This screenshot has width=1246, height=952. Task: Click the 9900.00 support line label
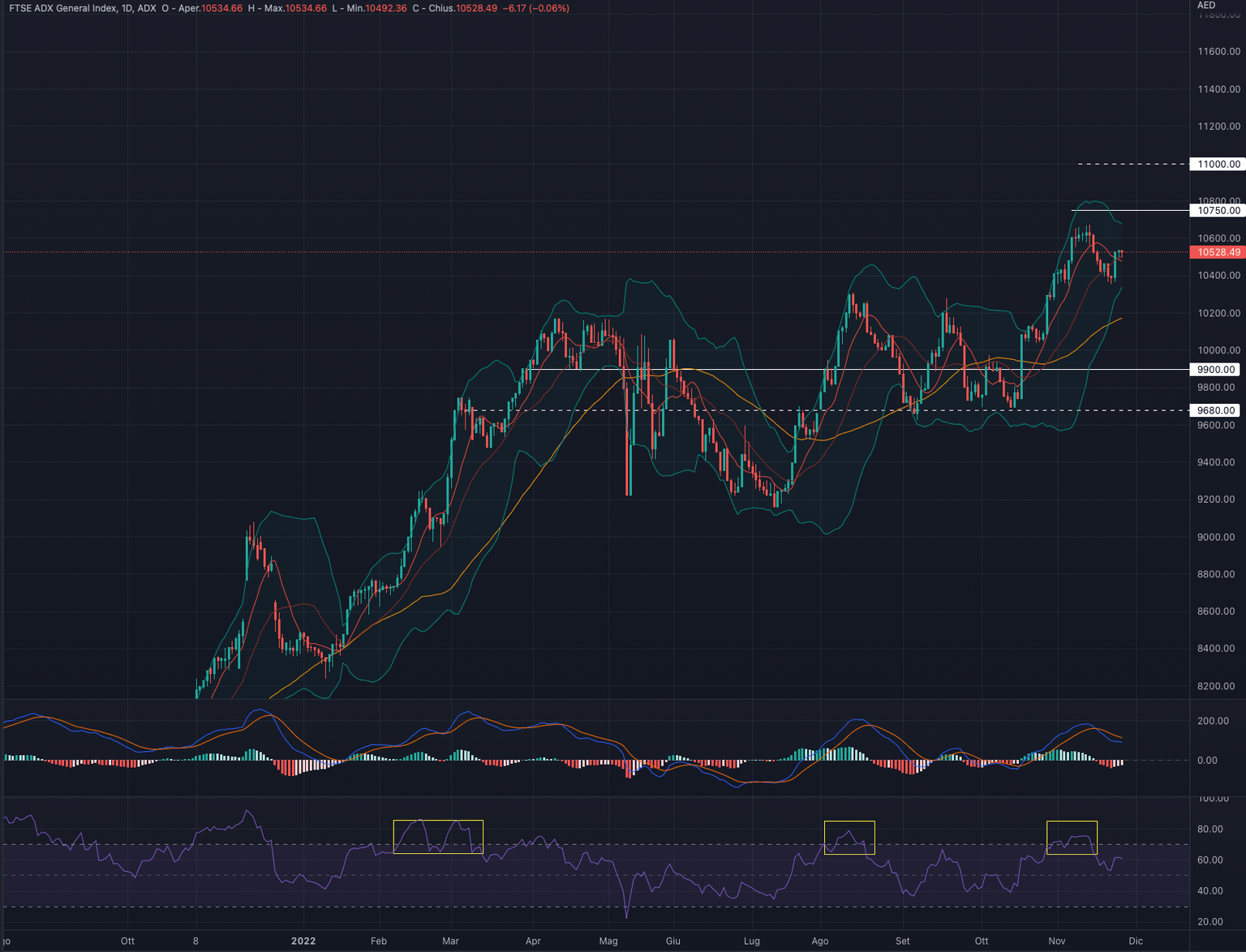[1214, 369]
